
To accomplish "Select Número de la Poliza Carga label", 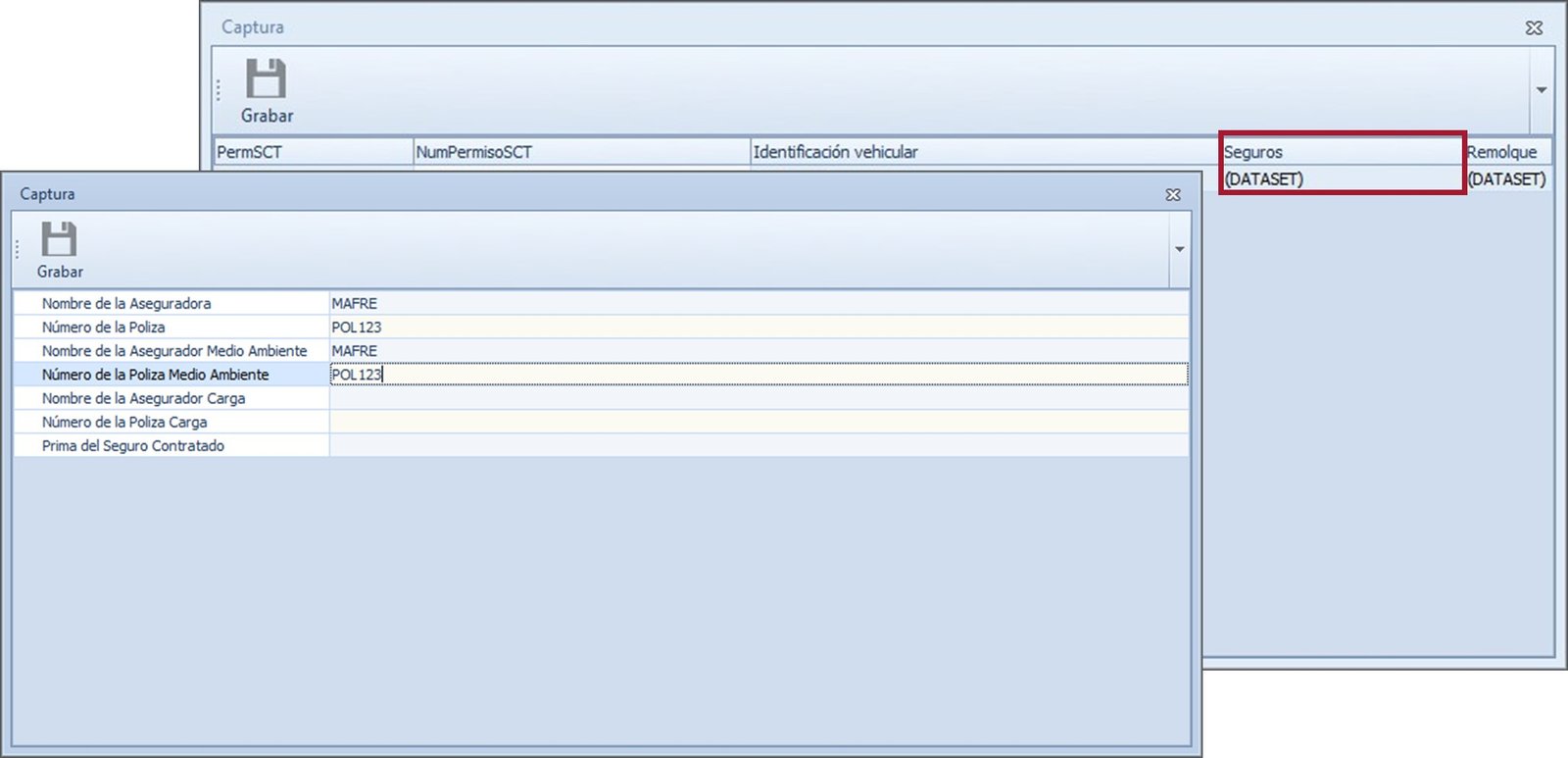I will [124, 422].
